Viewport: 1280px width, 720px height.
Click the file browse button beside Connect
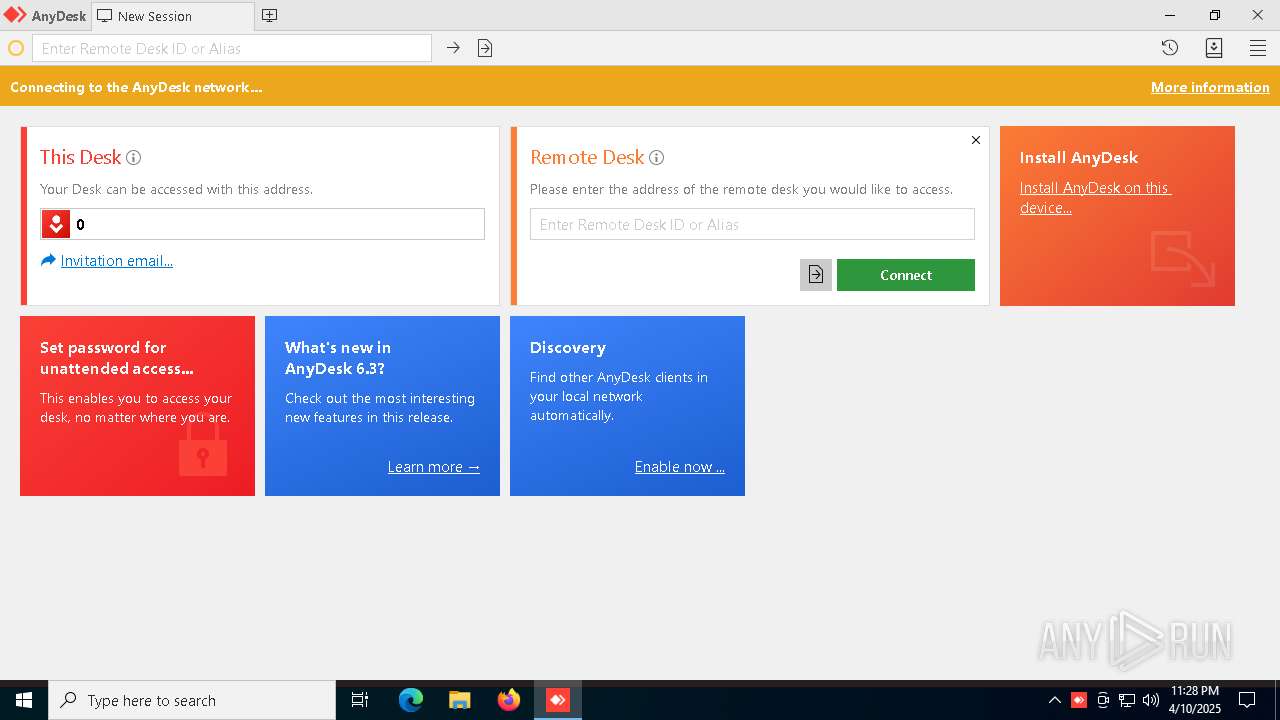pyautogui.click(x=816, y=275)
